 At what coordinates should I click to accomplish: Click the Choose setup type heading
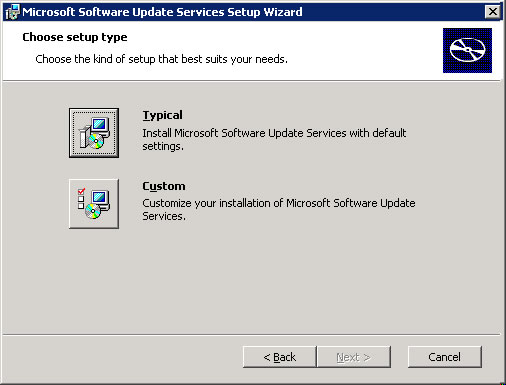point(75,37)
